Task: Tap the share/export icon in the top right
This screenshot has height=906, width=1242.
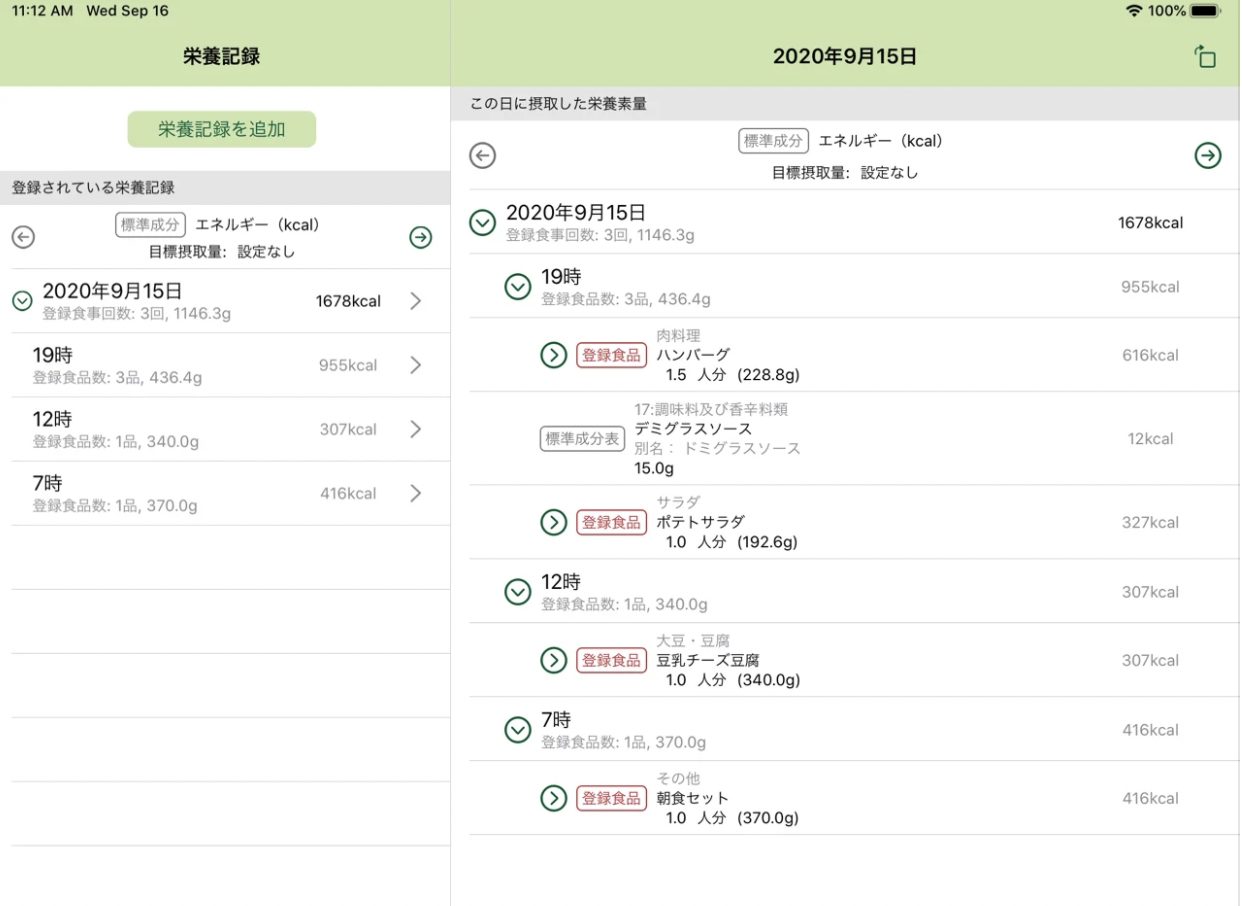Action: [x=1206, y=57]
